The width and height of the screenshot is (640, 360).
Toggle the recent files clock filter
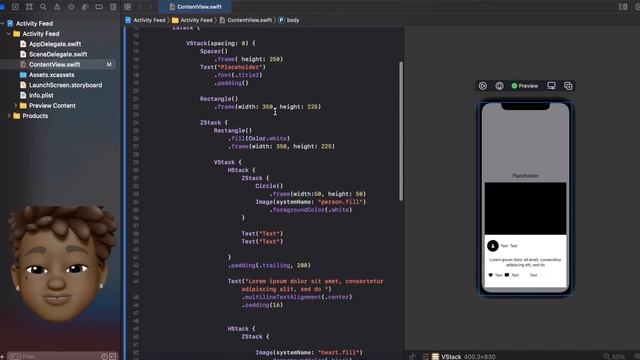click(104, 356)
